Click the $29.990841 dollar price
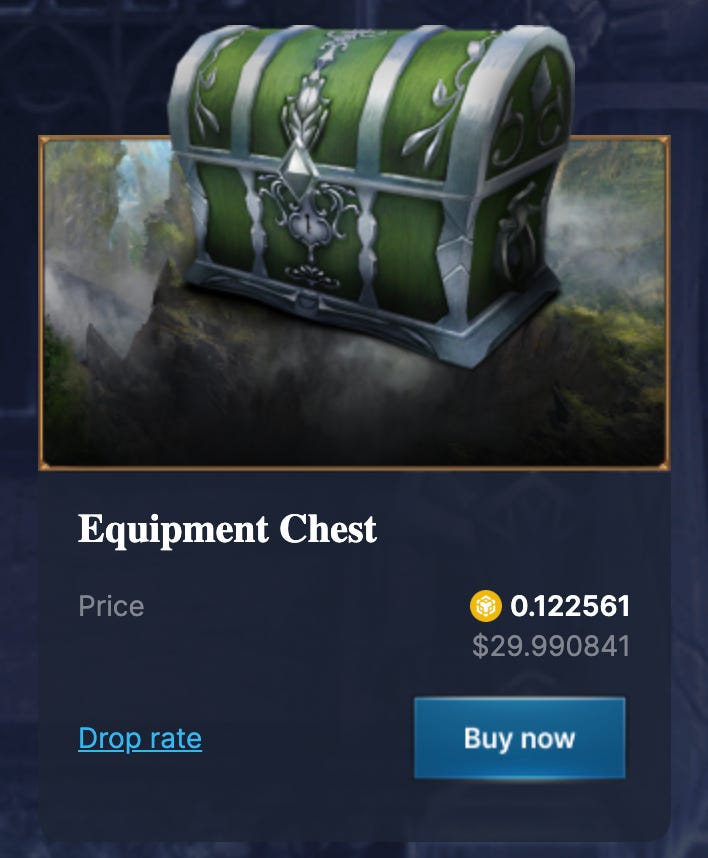Screen dimensions: 708x858 click(551, 646)
